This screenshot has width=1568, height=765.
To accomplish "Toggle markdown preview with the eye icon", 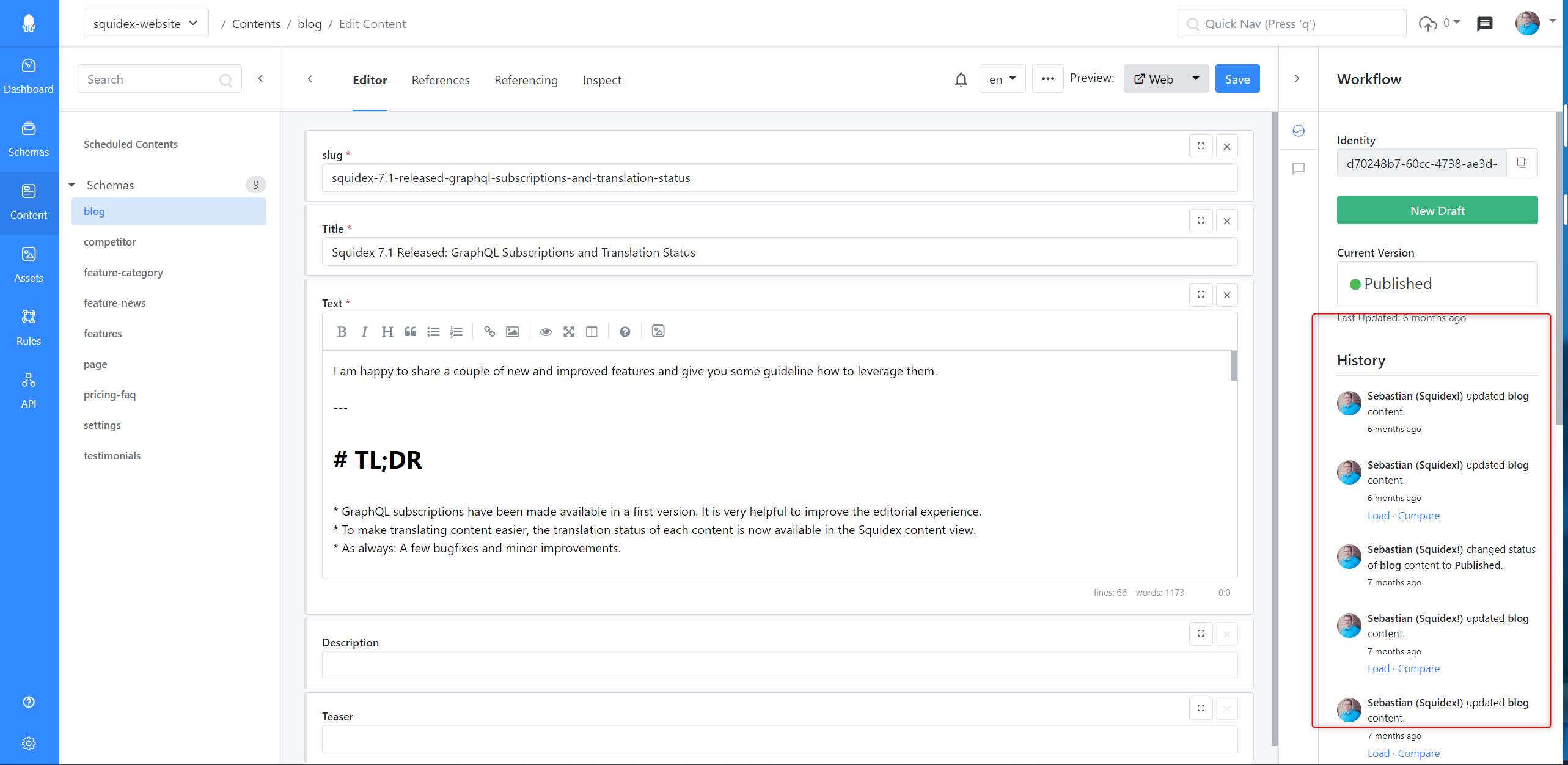I will click(x=545, y=331).
